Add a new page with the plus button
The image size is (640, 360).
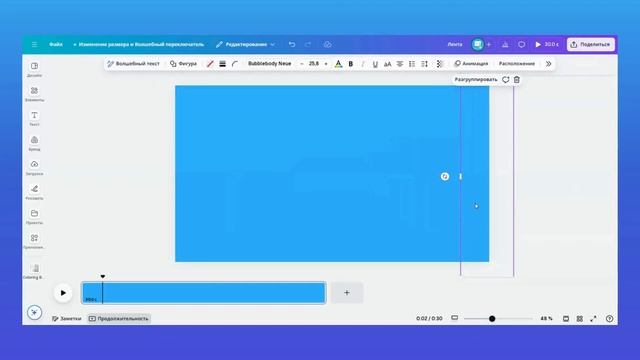pyautogui.click(x=347, y=293)
